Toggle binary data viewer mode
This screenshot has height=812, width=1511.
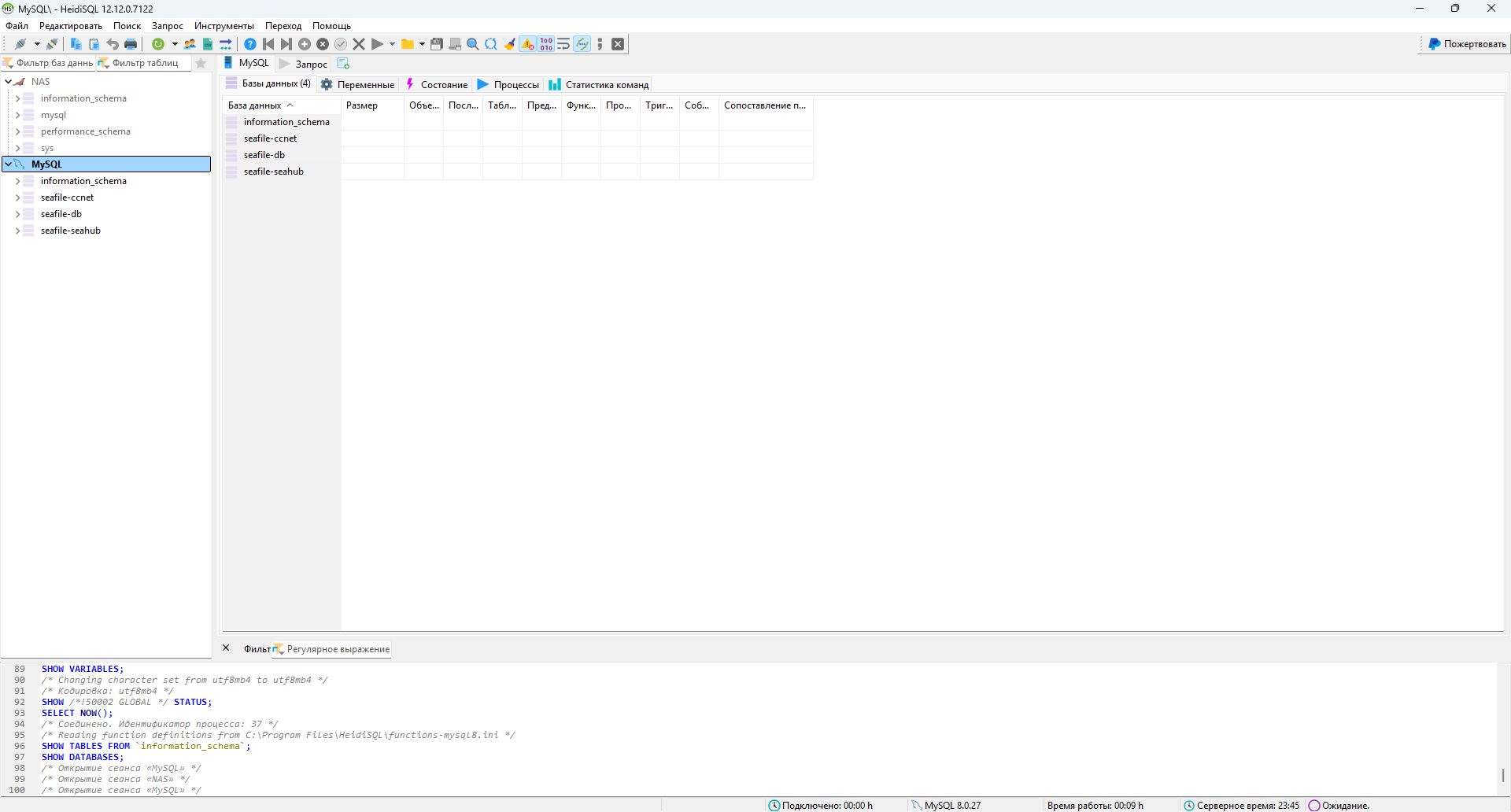tap(545, 44)
